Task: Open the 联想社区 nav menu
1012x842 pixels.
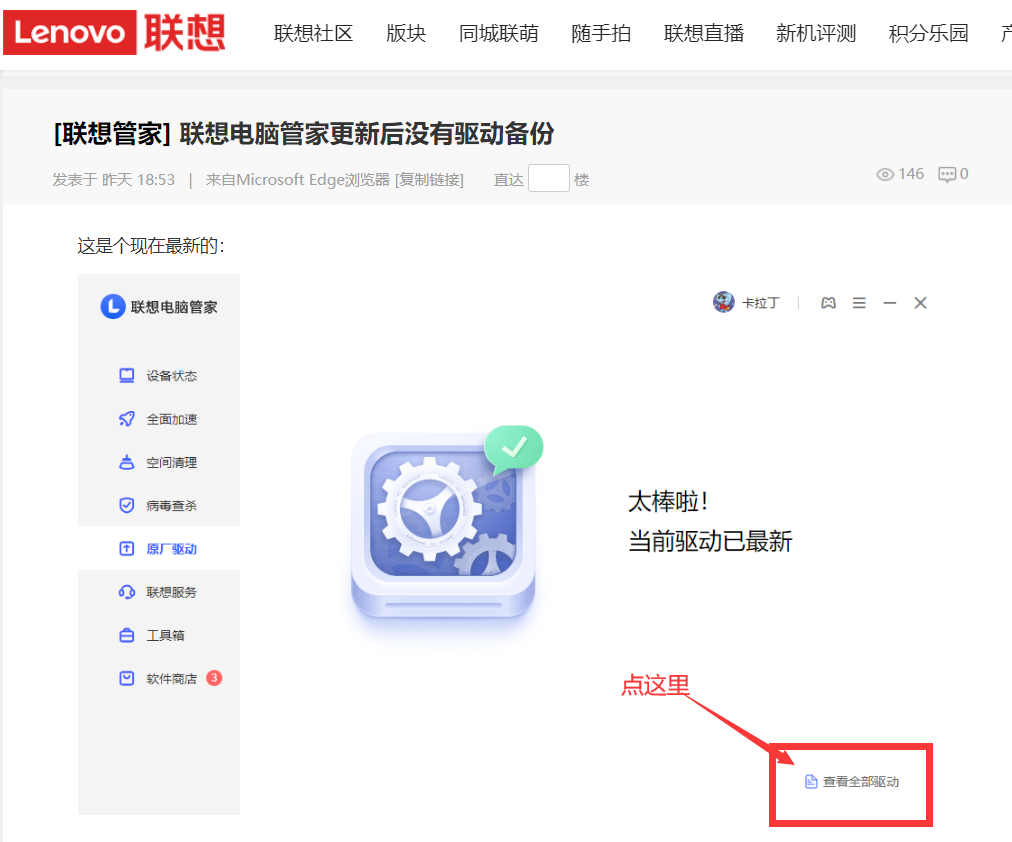Action: [313, 33]
